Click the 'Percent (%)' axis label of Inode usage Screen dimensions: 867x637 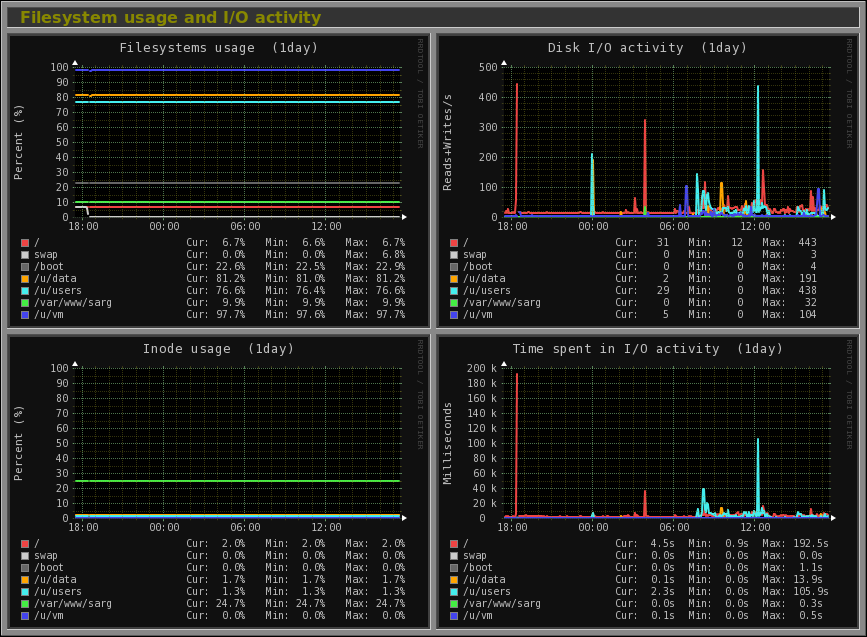point(18,443)
